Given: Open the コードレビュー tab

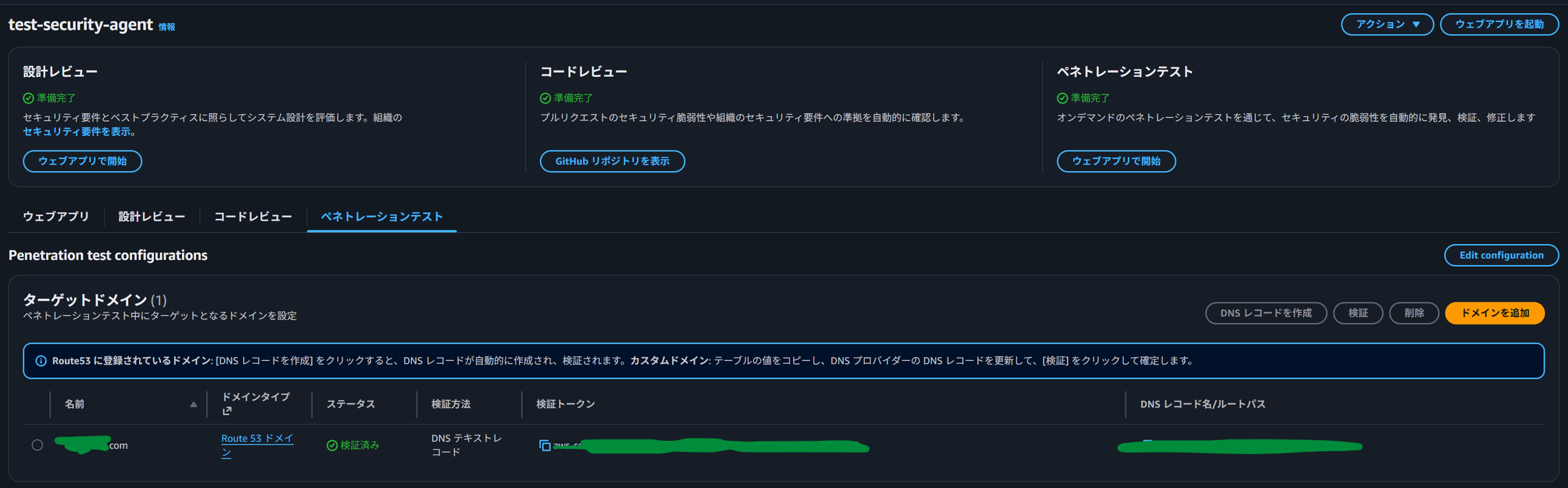Looking at the screenshot, I should point(253,216).
